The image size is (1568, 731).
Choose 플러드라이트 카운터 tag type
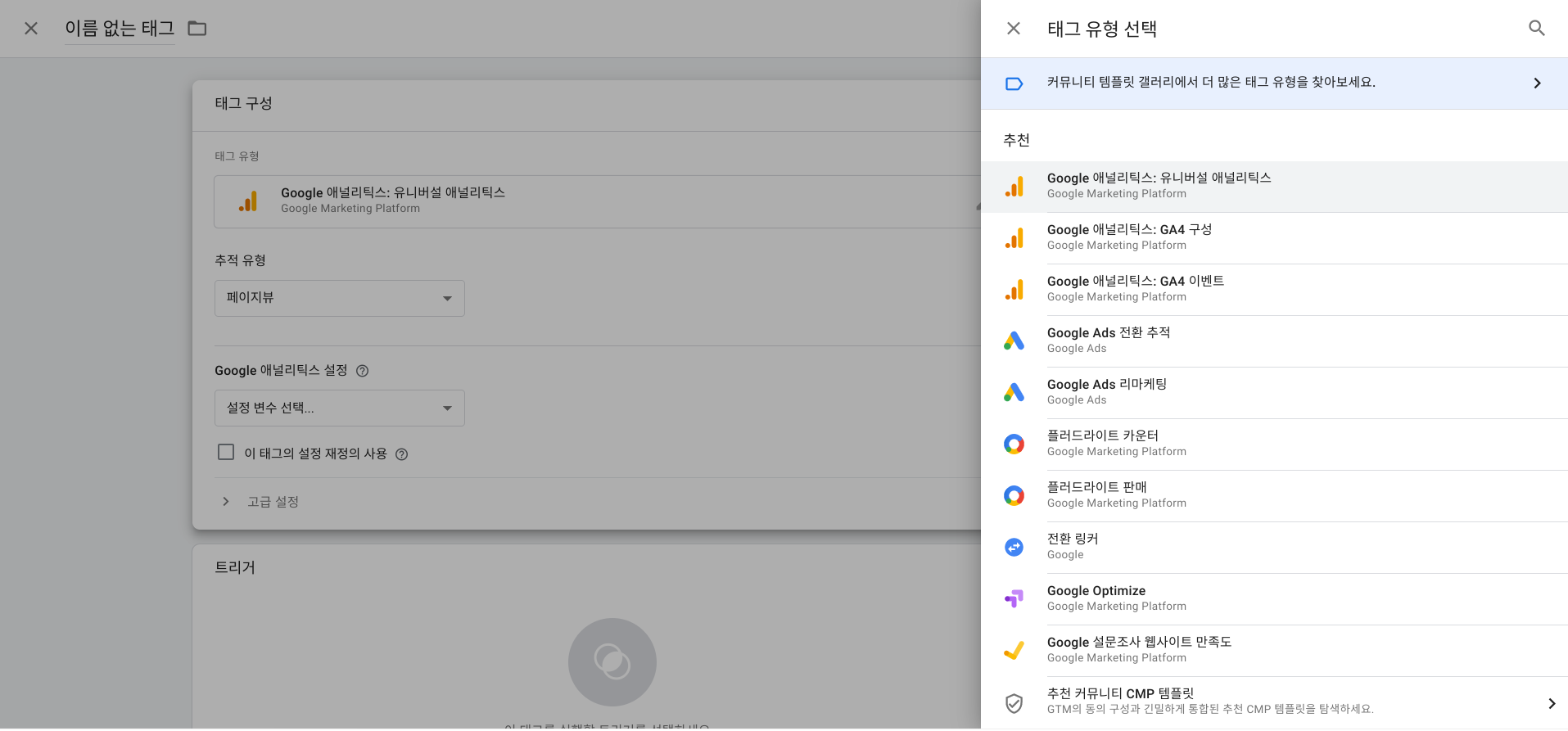pyautogui.click(x=1274, y=444)
